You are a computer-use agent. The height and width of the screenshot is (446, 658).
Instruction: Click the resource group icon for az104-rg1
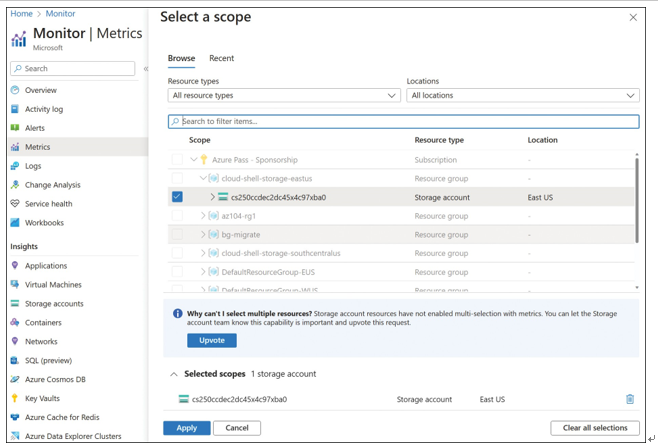[214, 216]
